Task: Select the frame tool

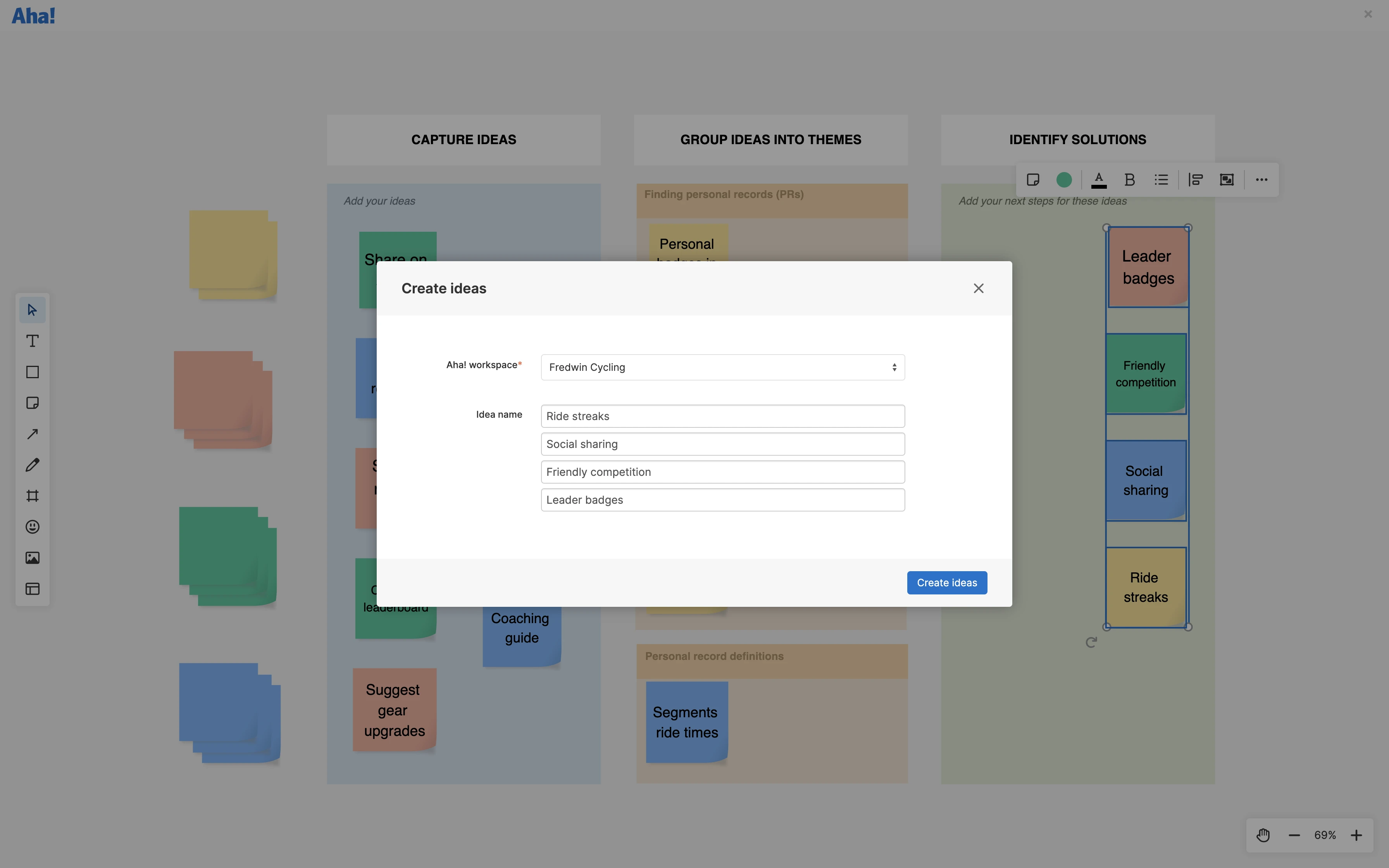Action: pyautogui.click(x=33, y=496)
